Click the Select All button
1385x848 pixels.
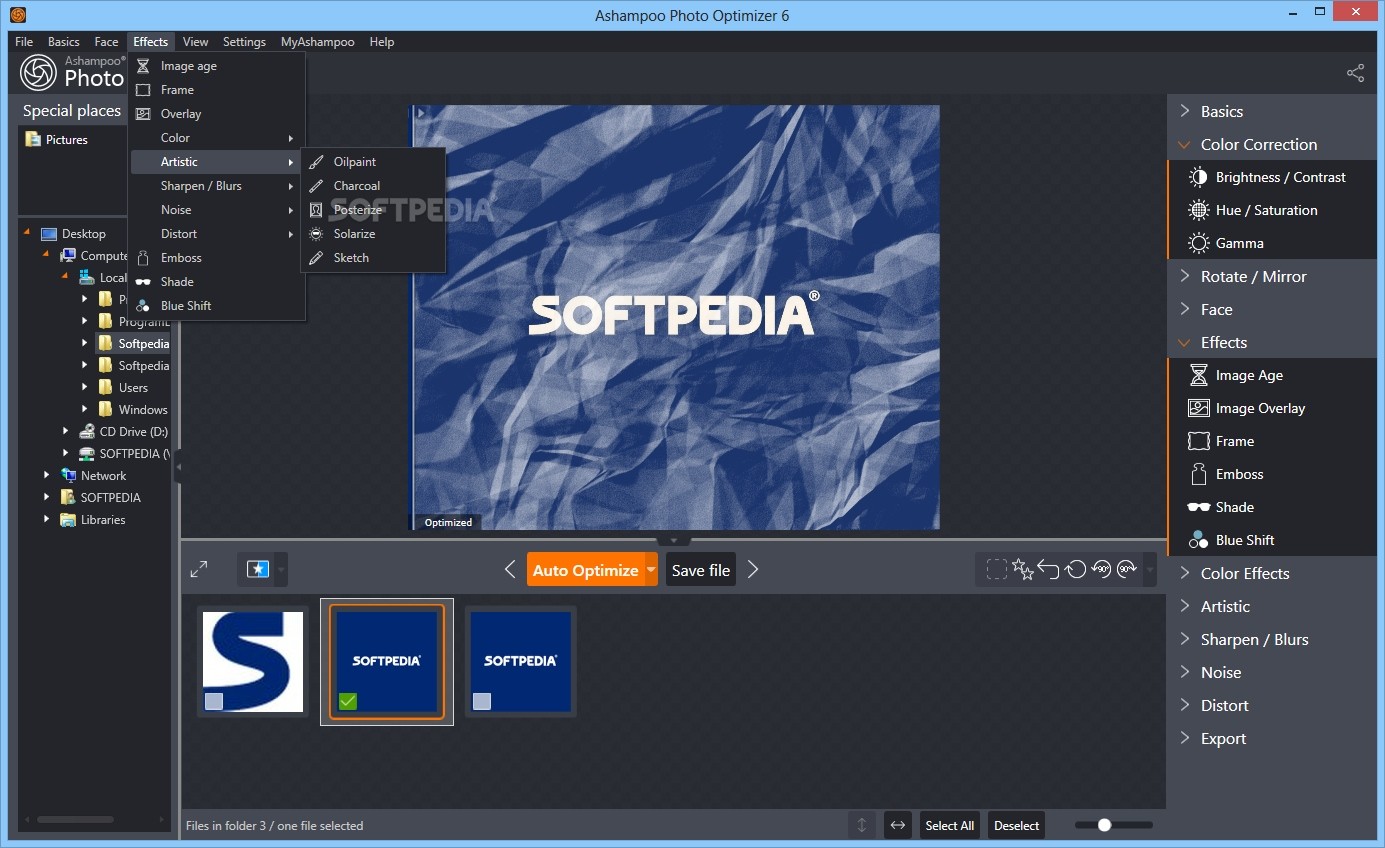pos(949,825)
